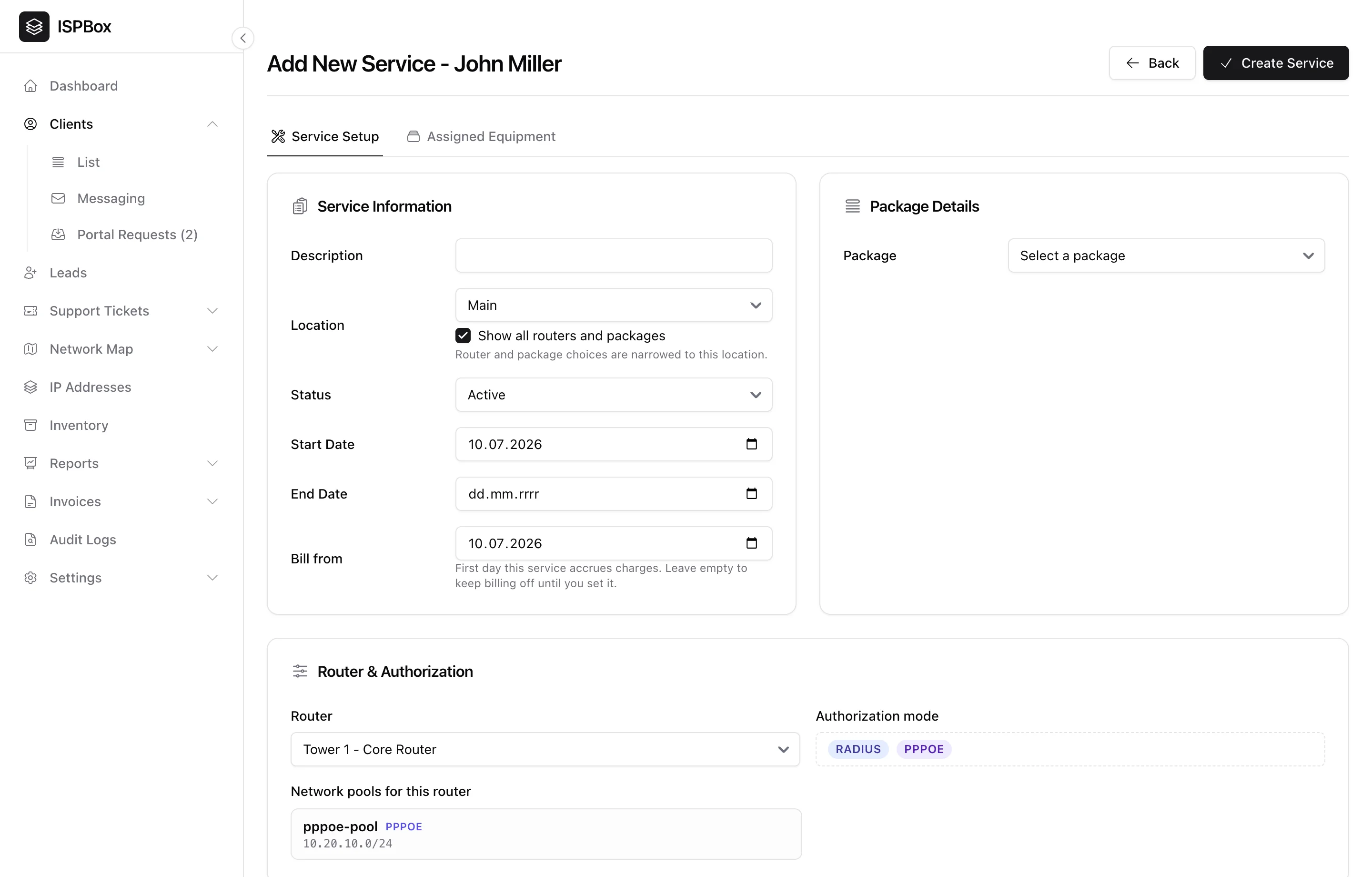The height and width of the screenshot is (877, 1372).
Task: Collapse the sidebar with the arrow button
Action: click(243, 38)
